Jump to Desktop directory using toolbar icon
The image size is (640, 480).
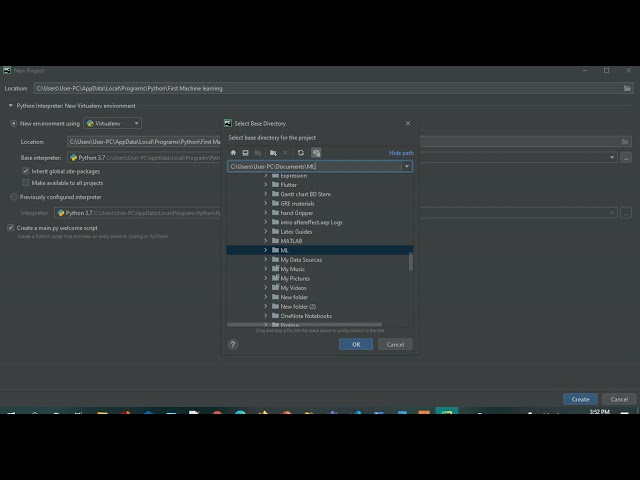click(x=245, y=153)
